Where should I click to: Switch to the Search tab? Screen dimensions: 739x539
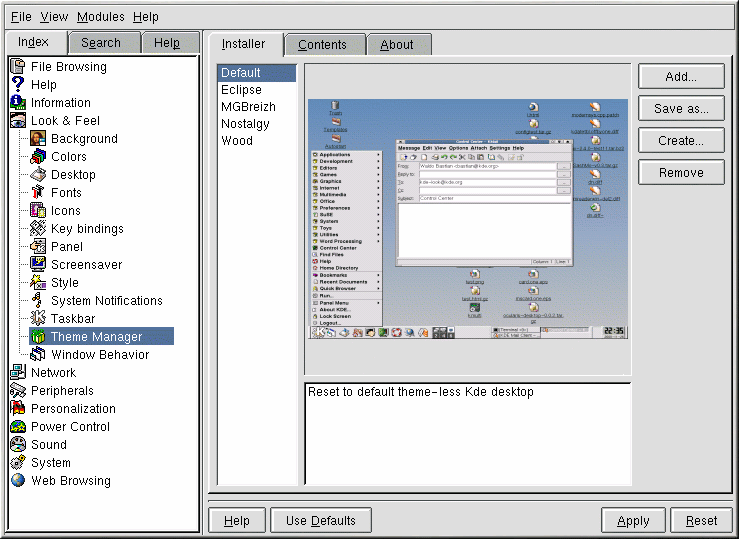(x=101, y=43)
